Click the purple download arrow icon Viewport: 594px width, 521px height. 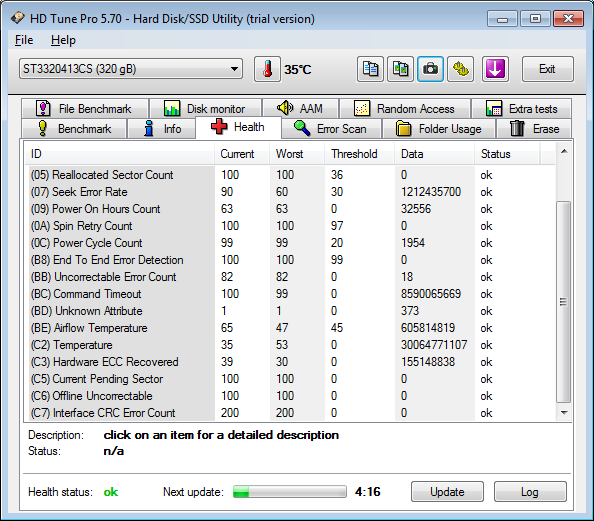pos(495,69)
